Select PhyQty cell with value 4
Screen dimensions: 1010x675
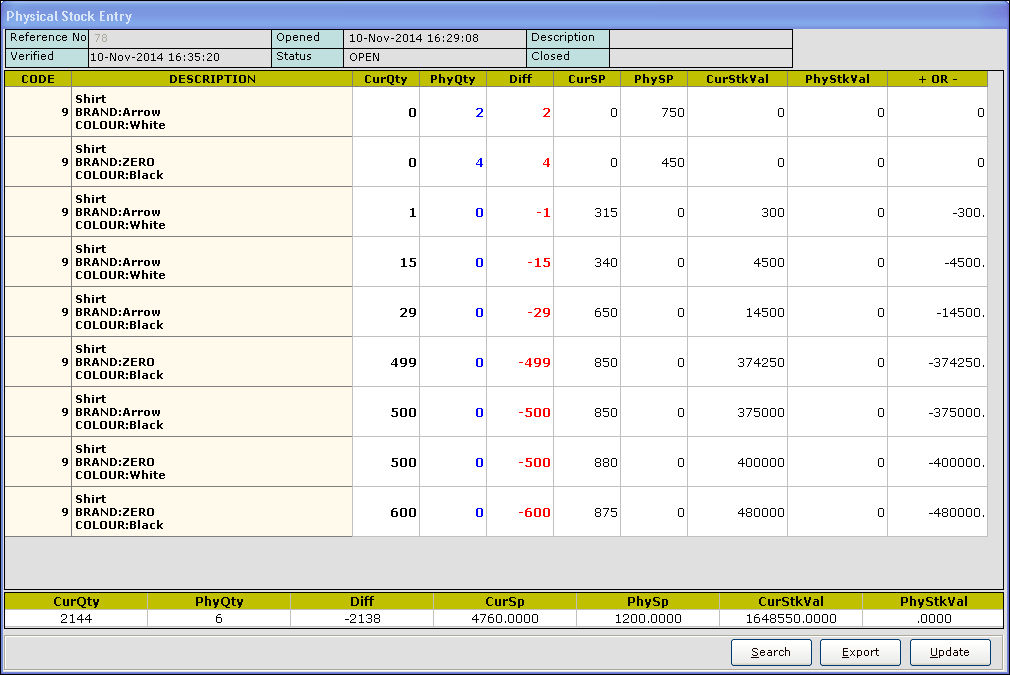(x=453, y=162)
